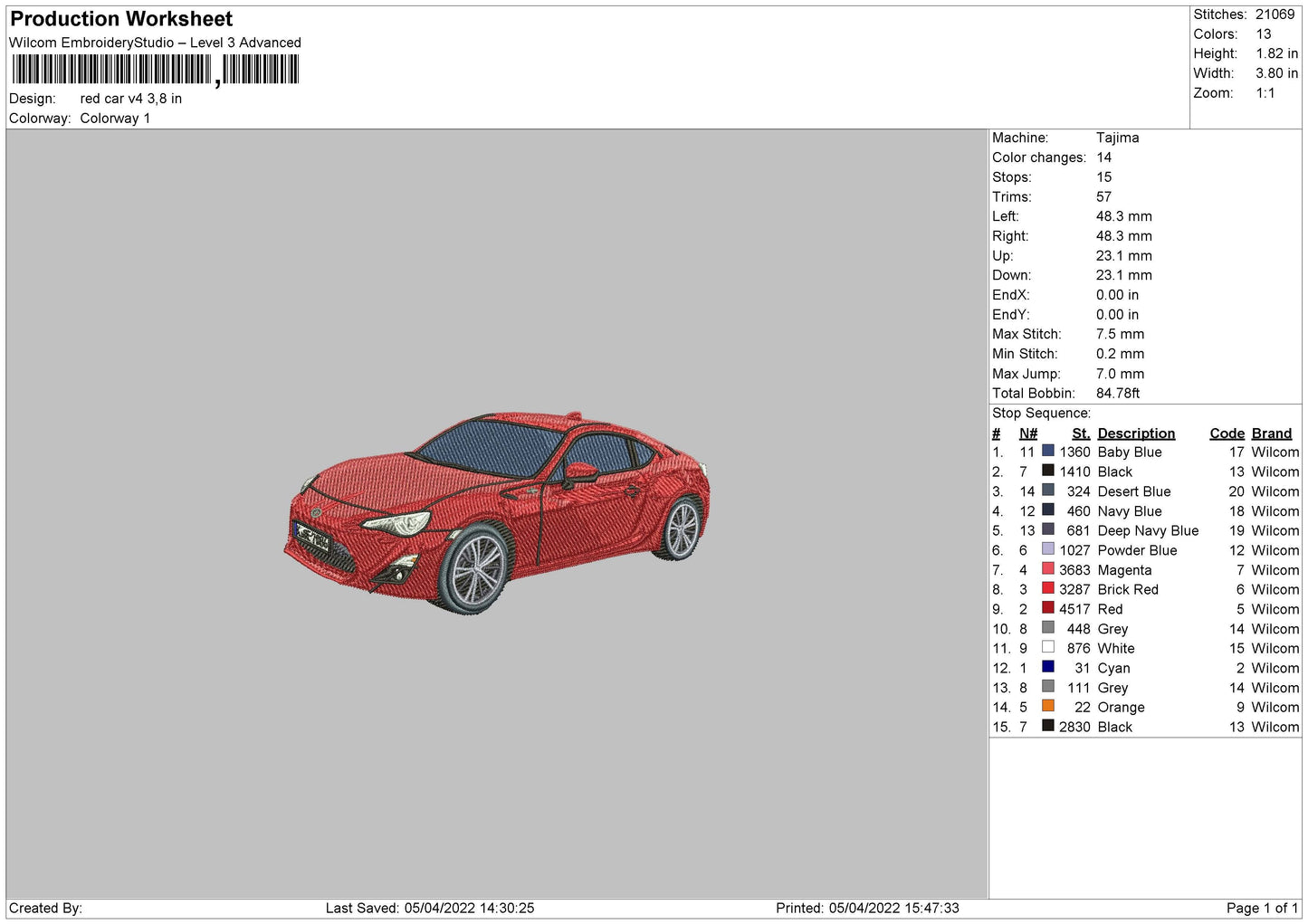Click code 20 in the Desert Blue row
The height and width of the screenshot is (924, 1308).
(x=1236, y=491)
